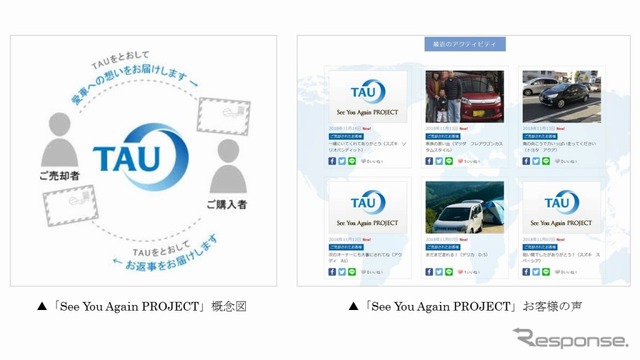This screenshot has width=640, height=360.
Task: Send the Mazda Flair Wagon post via LINE
Action: coord(449,161)
